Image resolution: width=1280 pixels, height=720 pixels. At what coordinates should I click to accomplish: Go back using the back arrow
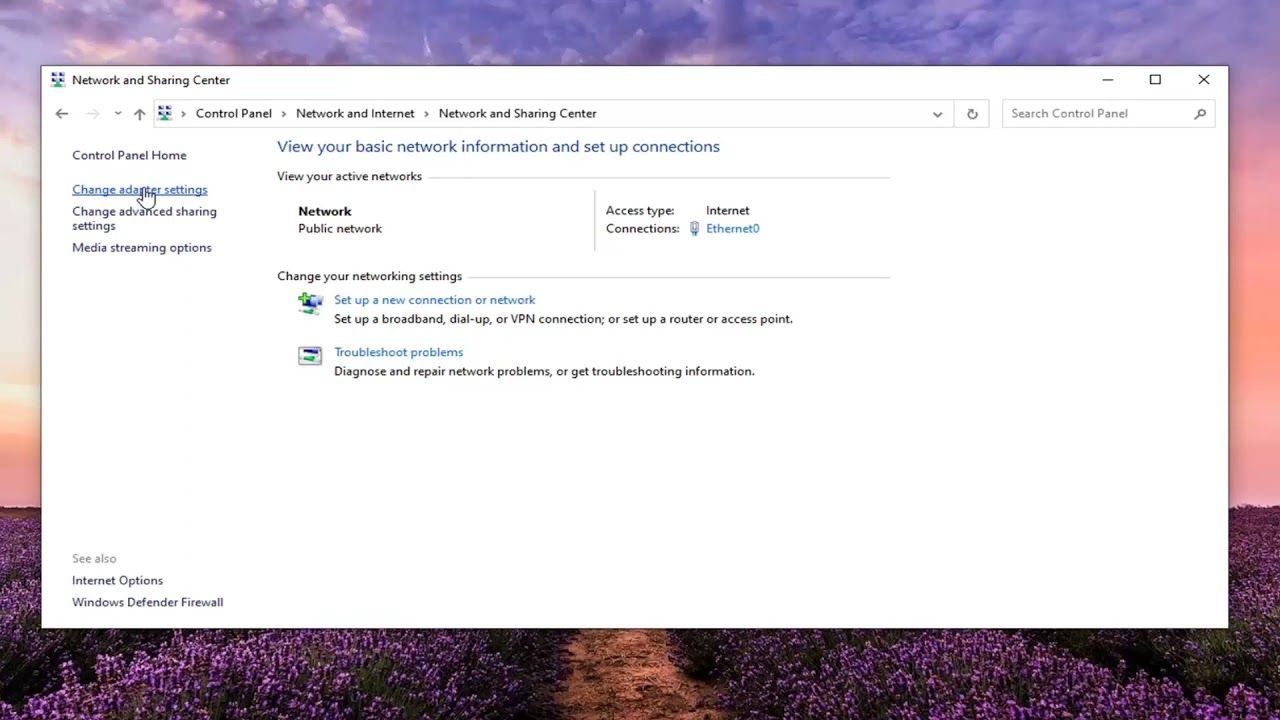click(x=62, y=114)
